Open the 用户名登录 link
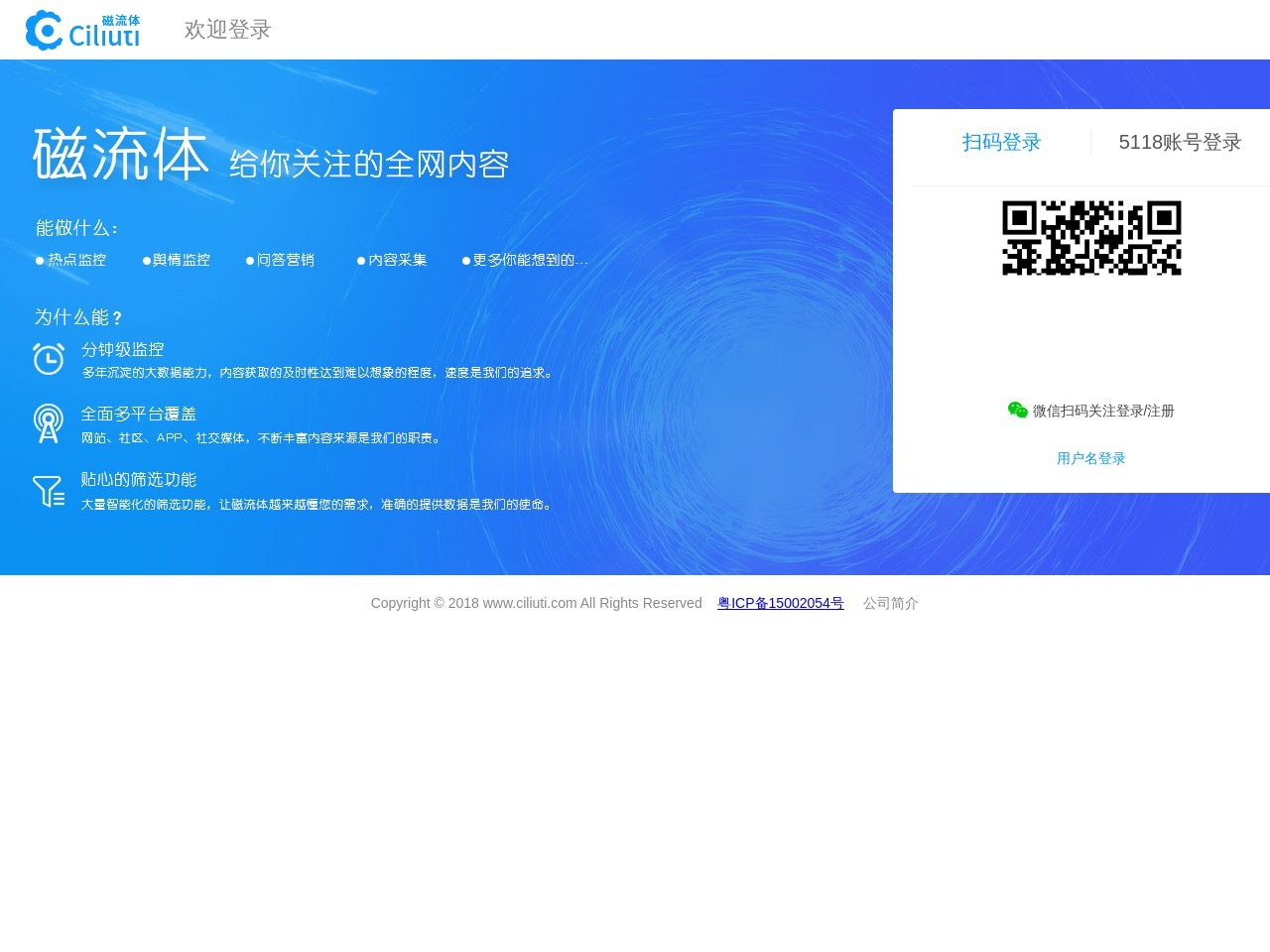The width and height of the screenshot is (1270, 952). point(1090,458)
